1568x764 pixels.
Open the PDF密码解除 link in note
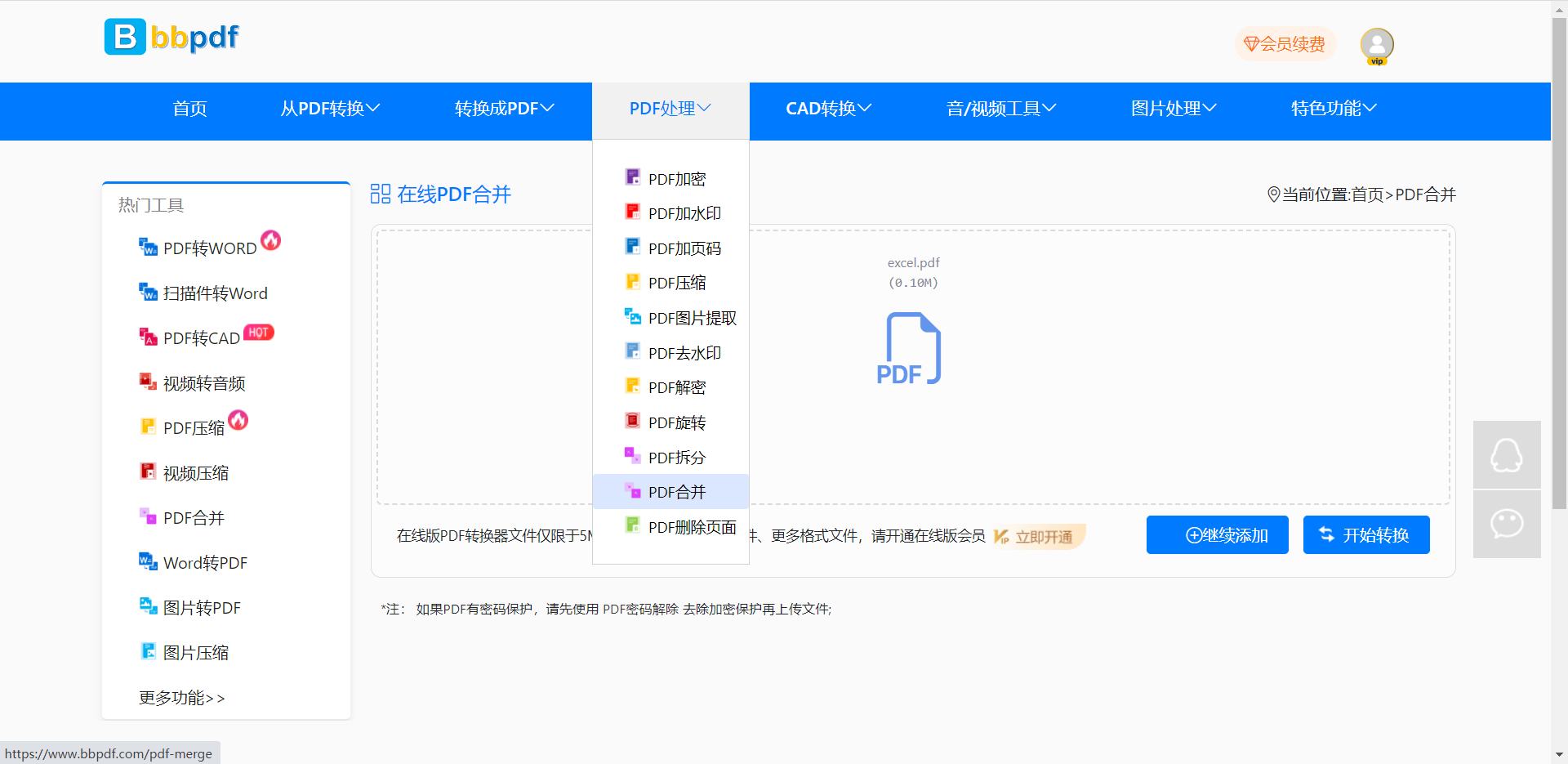point(640,609)
